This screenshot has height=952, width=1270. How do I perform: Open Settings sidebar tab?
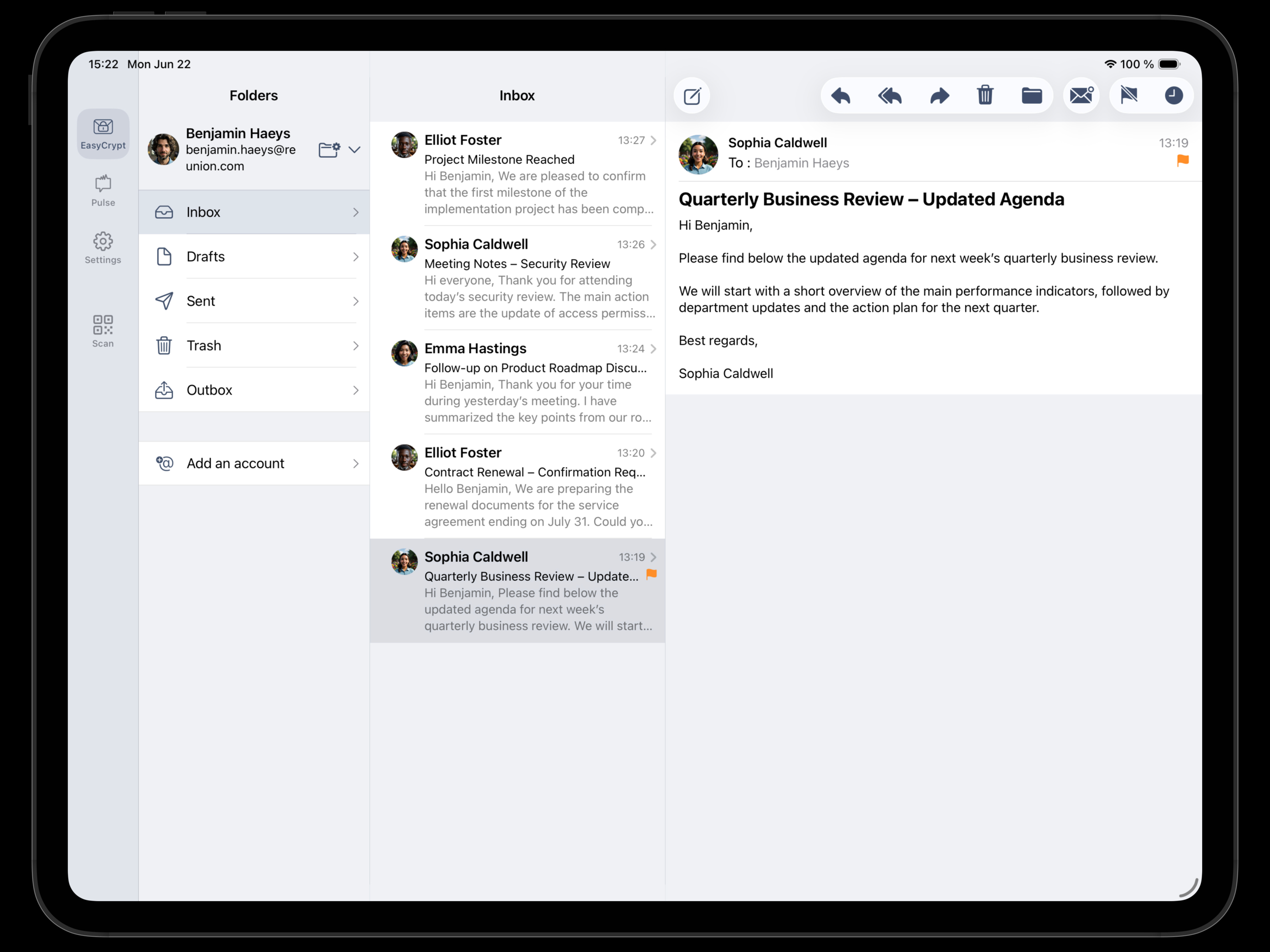pyautogui.click(x=103, y=248)
